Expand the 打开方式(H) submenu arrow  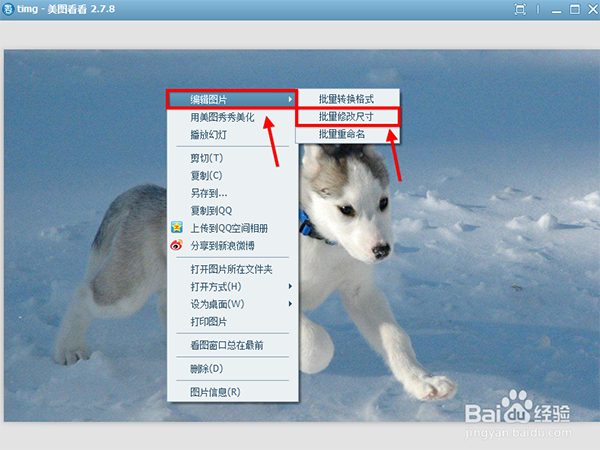[290, 287]
